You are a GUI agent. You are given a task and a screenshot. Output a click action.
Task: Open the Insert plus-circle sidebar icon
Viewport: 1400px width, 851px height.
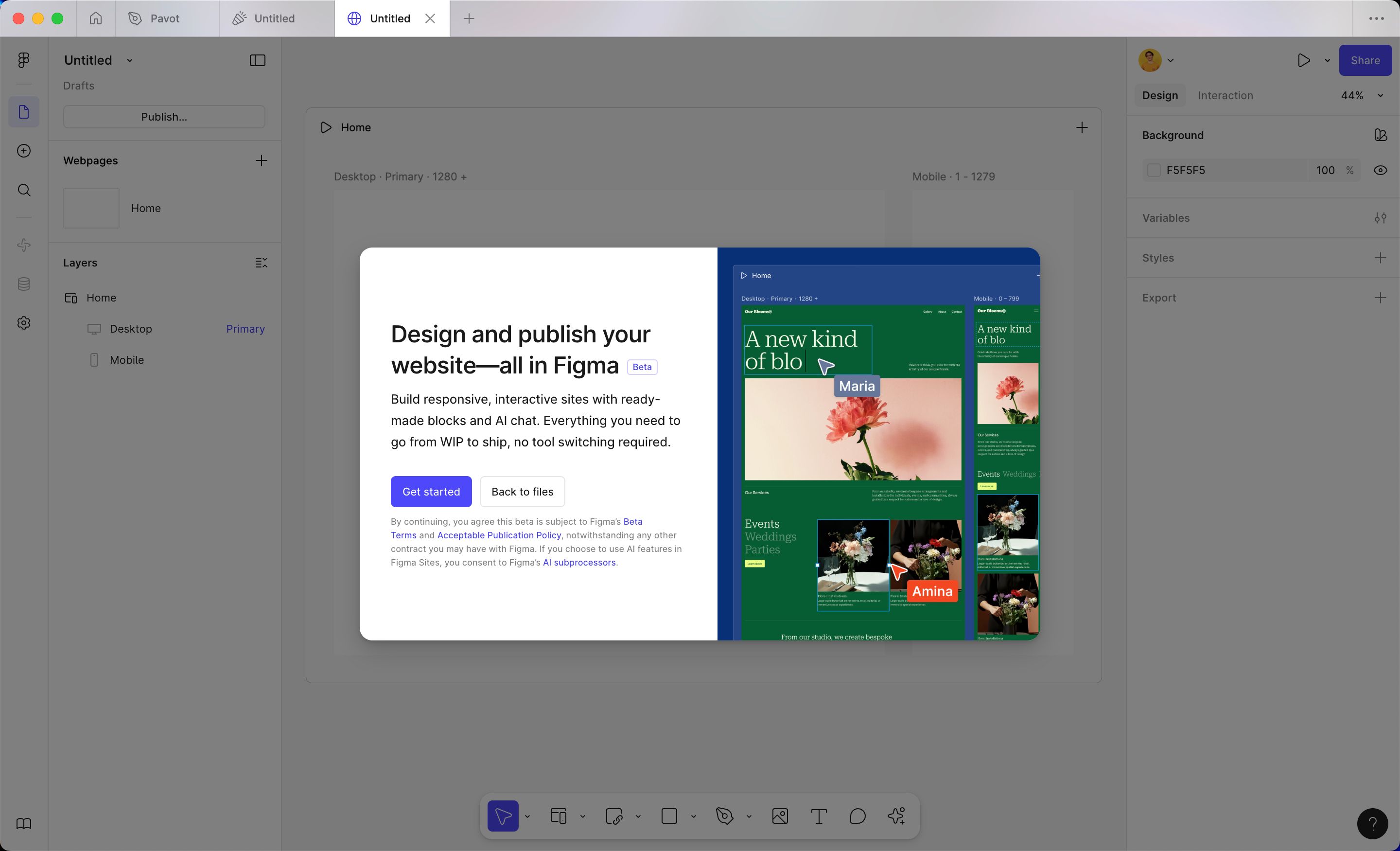coord(24,151)
